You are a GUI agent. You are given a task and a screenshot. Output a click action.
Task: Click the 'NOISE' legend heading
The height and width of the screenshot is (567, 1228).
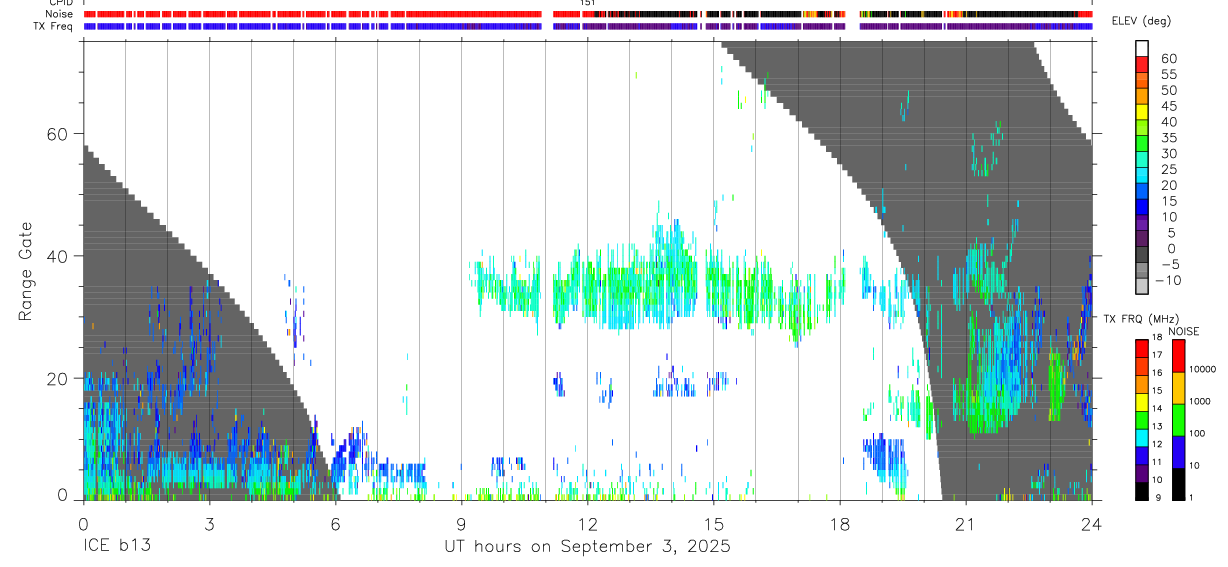1183,331
